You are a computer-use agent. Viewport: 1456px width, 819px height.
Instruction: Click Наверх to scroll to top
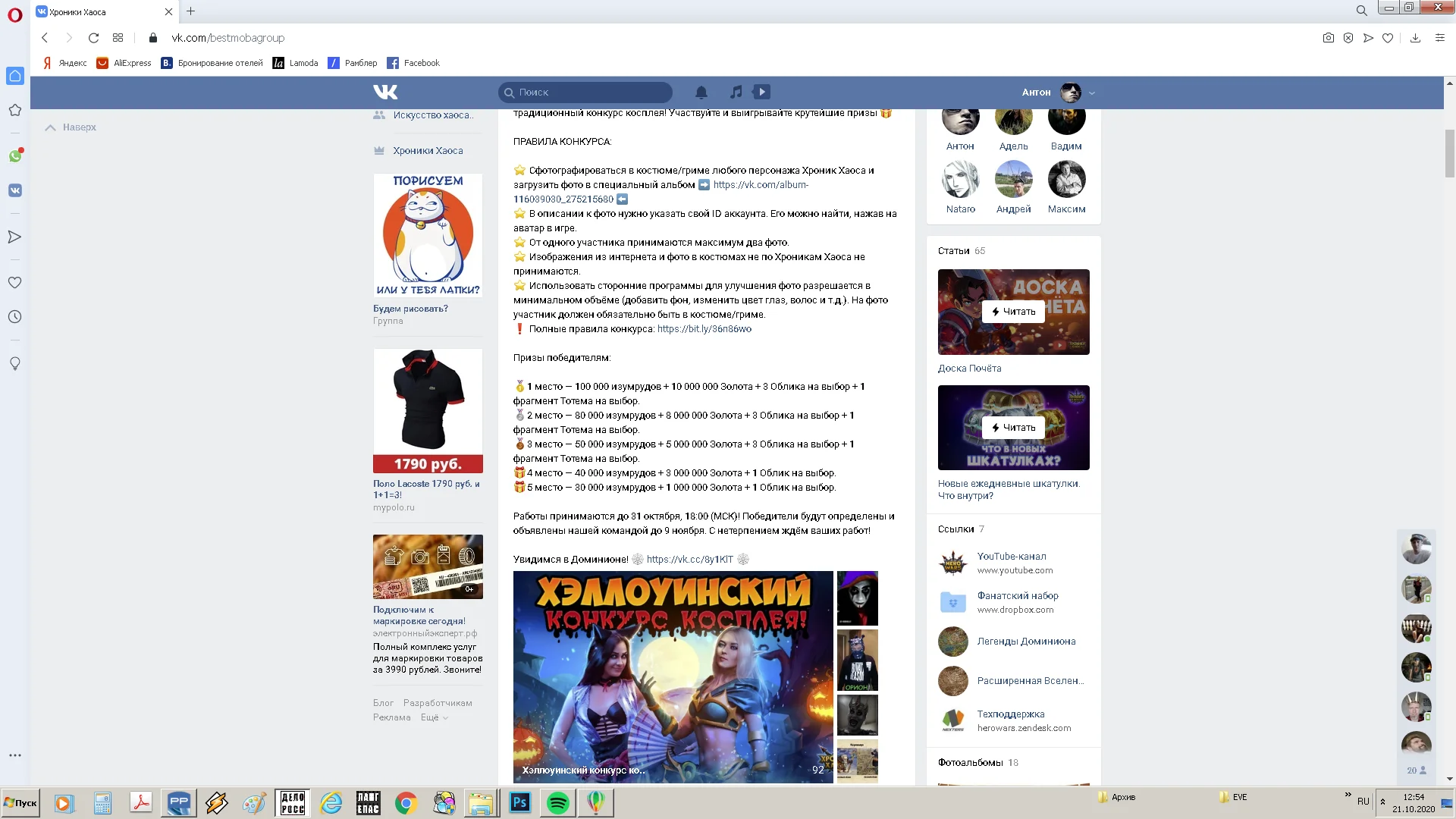point(71,127)
